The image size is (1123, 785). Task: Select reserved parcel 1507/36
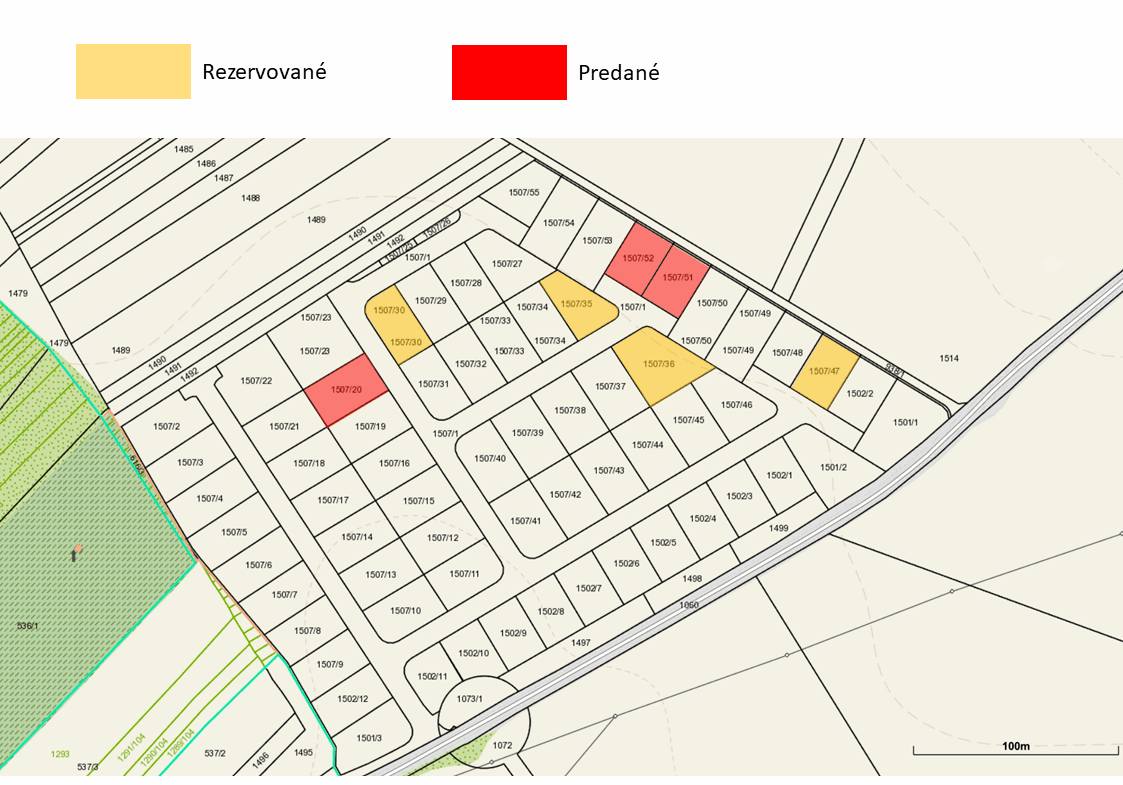coord(659,365)
